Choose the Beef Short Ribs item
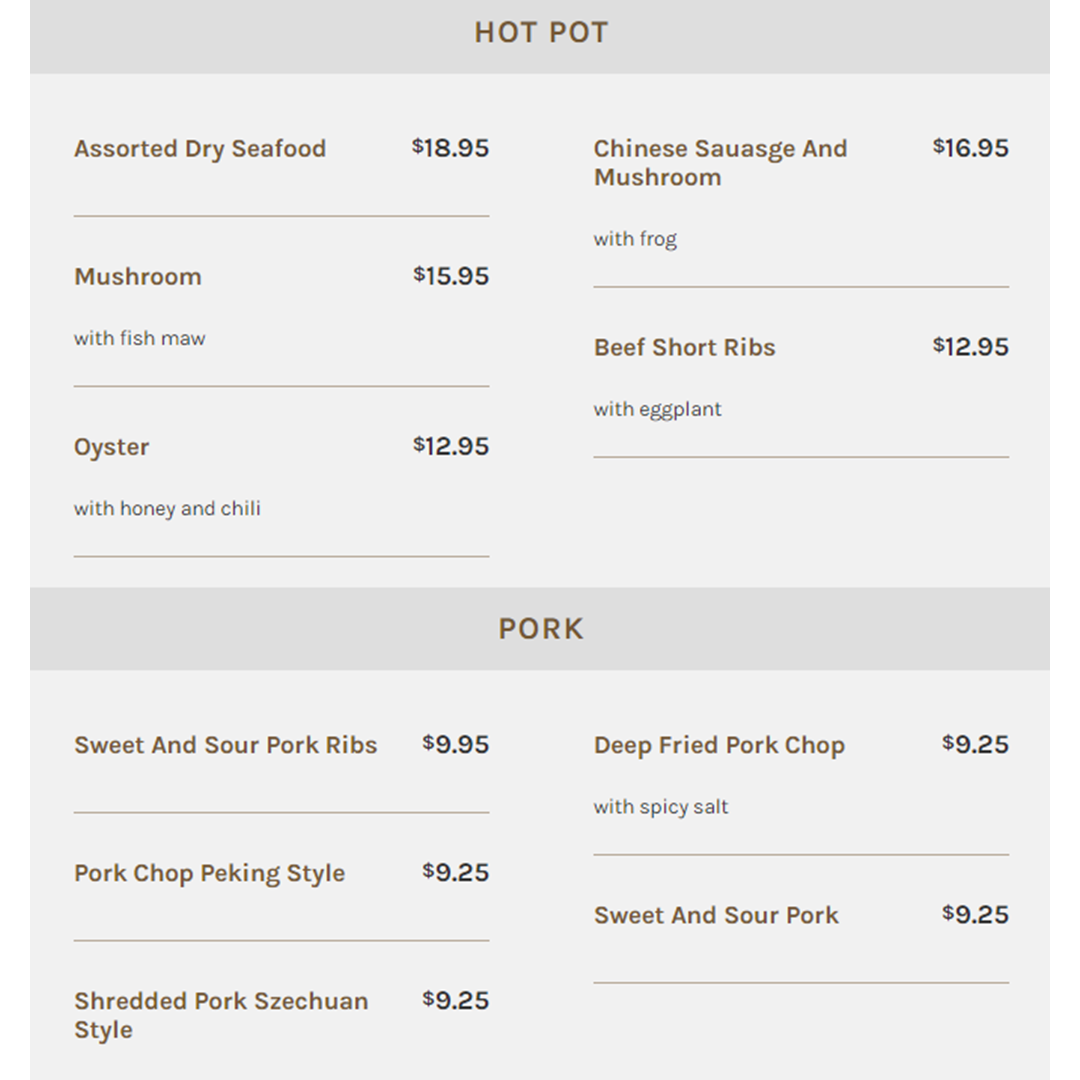 click(685, 347)
